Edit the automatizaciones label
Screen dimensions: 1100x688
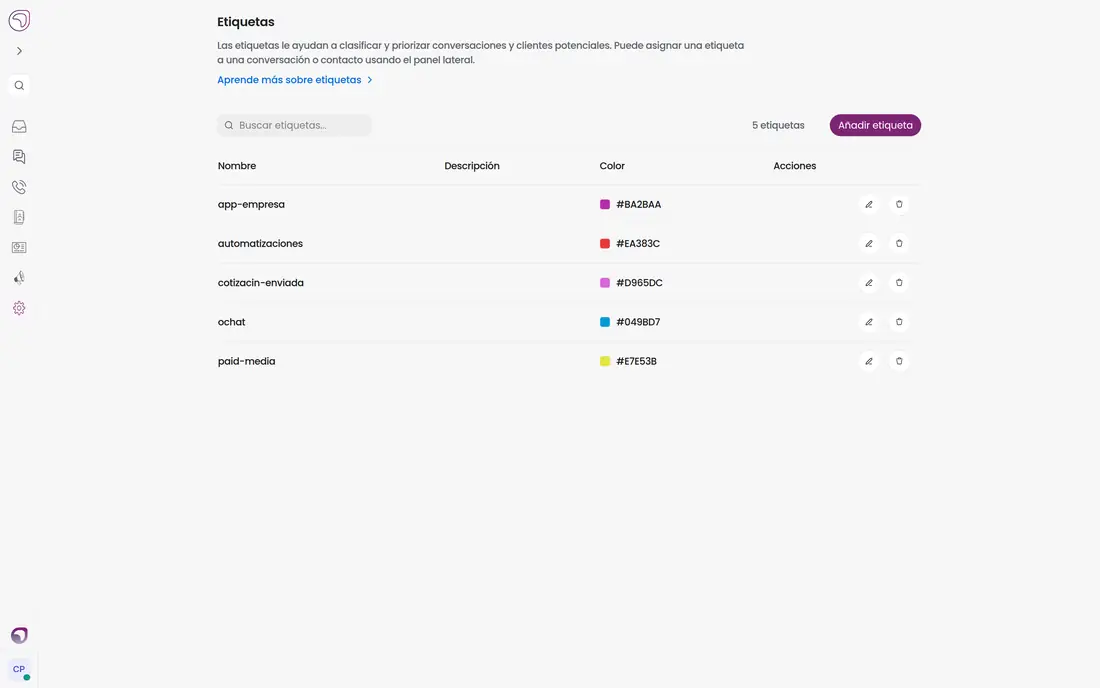click(x=868, y=244)
